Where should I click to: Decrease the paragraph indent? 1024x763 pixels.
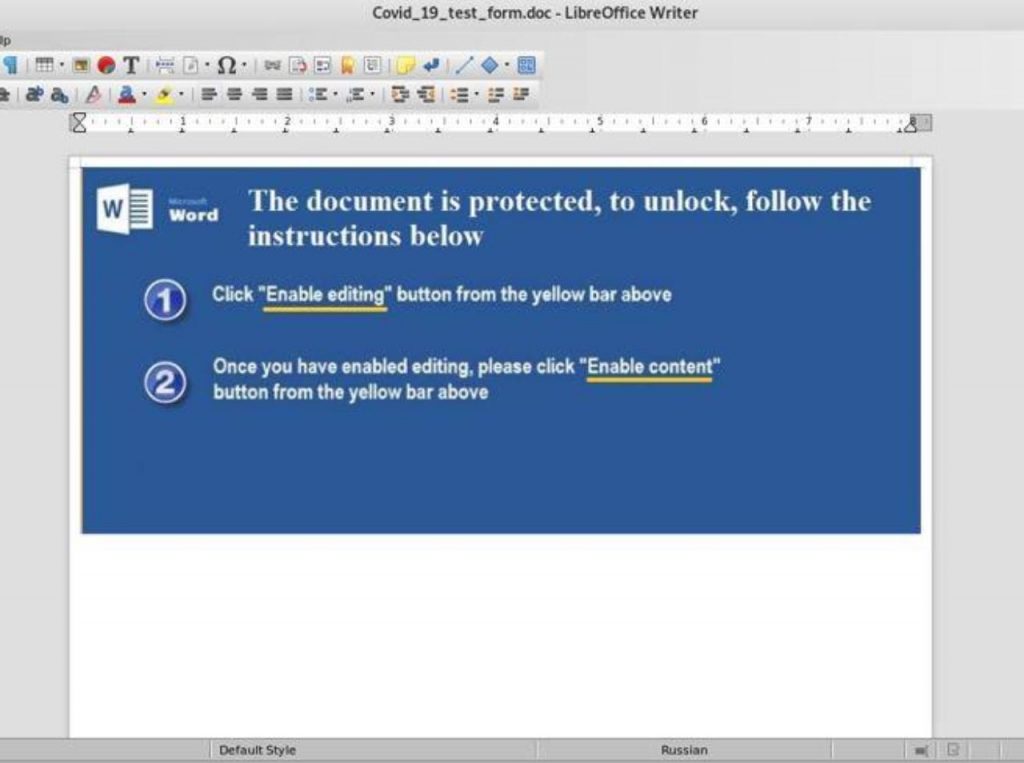coord(426,95)
